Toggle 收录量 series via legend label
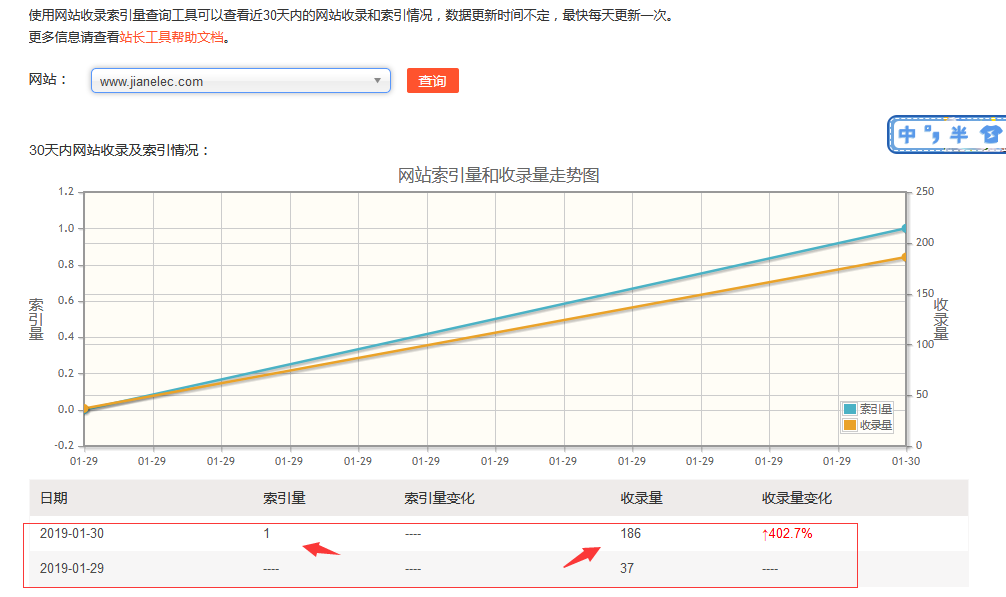 876,425
